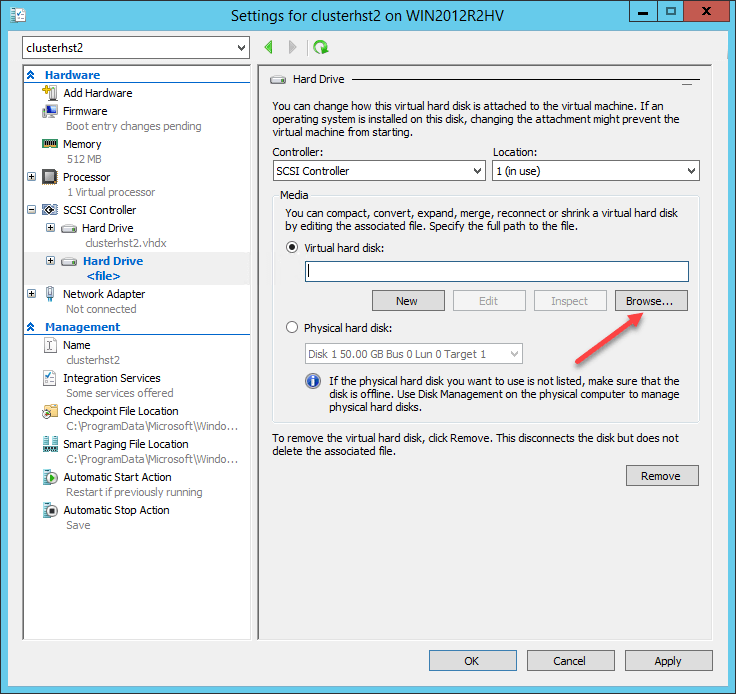The image size is (736, 694).
Task: Click the Name icon under Management
Action: pyautogui.click(x=50, y=345)
